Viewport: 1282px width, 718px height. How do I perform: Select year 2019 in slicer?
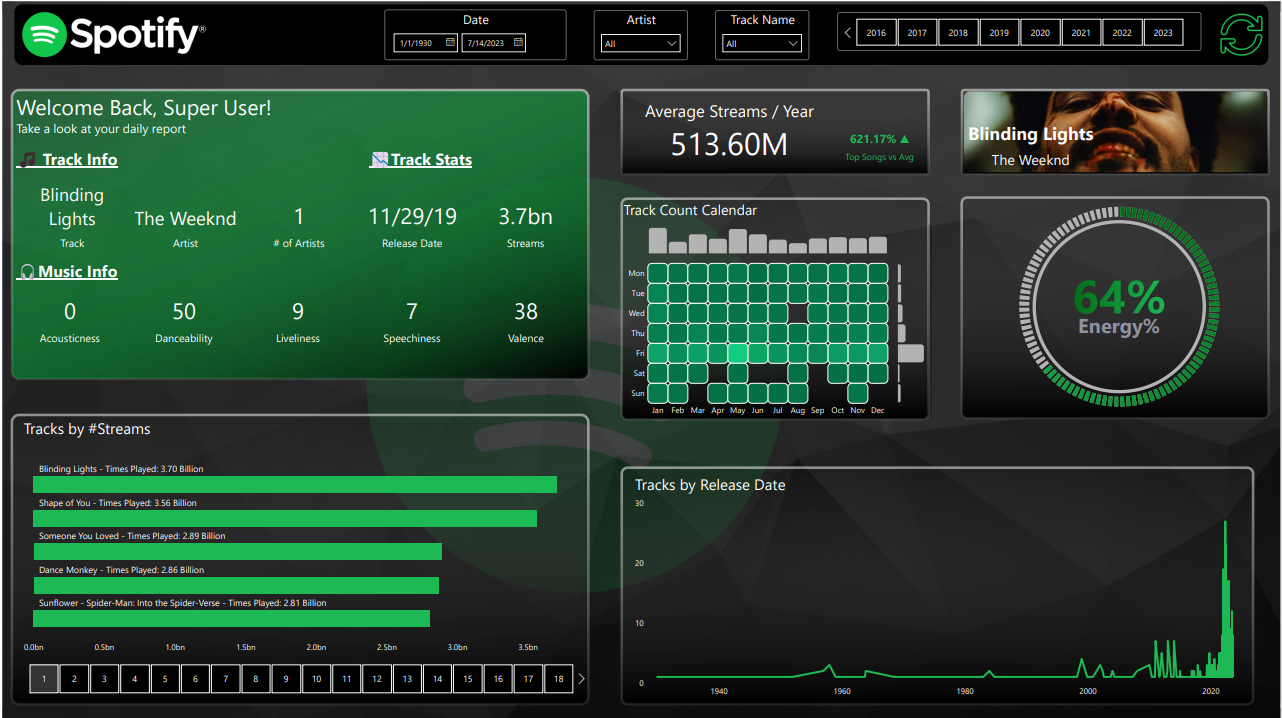(999, 33)
